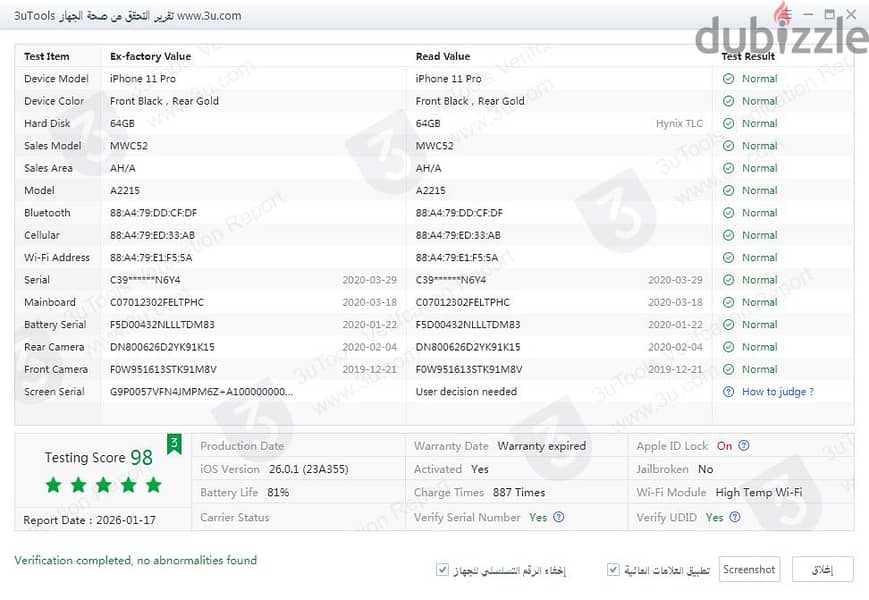Click the Front Camera read value F0W951613STK91M8V
The image size is (869, 600).
(x=469, y=370)
